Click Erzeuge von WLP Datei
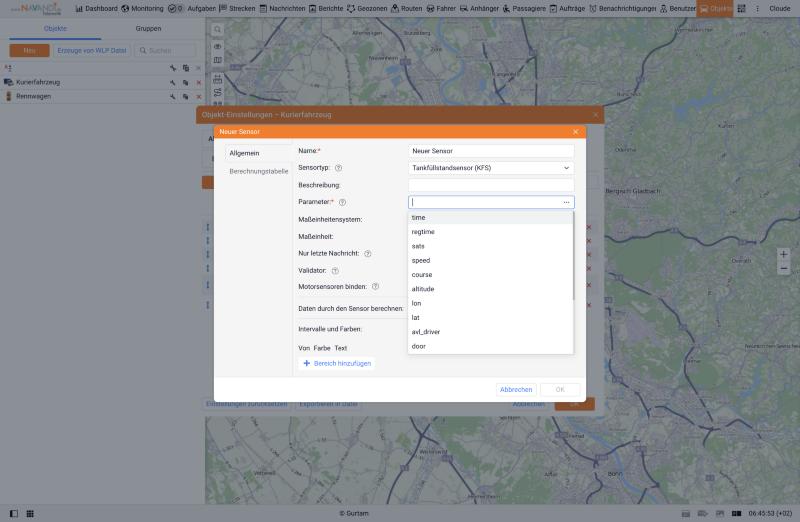Screen dimensions: 800x522 click(92, 51)
